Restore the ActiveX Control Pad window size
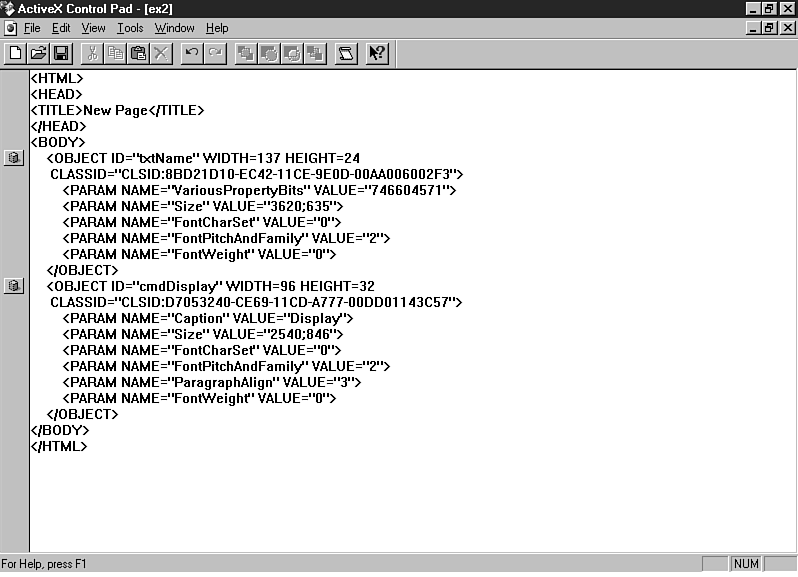The image size is (798, 577). [x=769, y=9]
